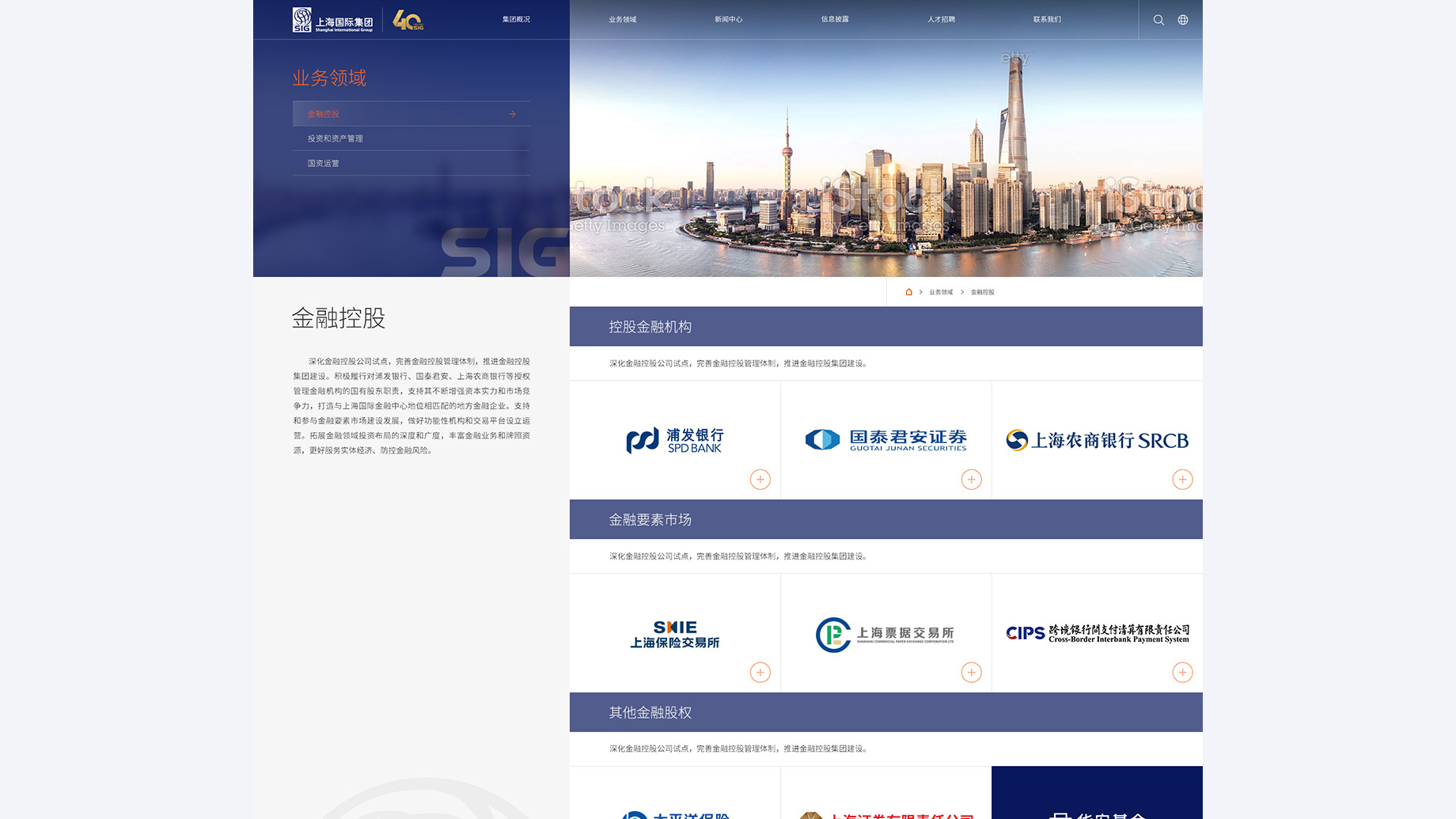Select 金融控股 in sidebar
1456x819 pixels.
(411, 114)
